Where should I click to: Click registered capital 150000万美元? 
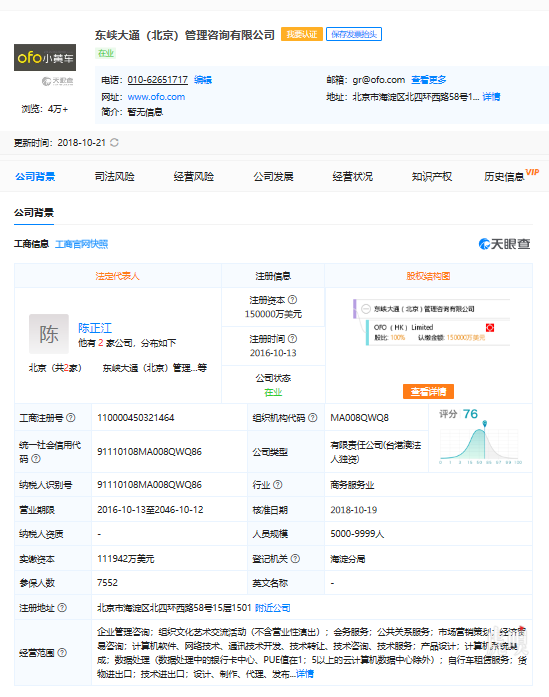[x=273, y=314]
